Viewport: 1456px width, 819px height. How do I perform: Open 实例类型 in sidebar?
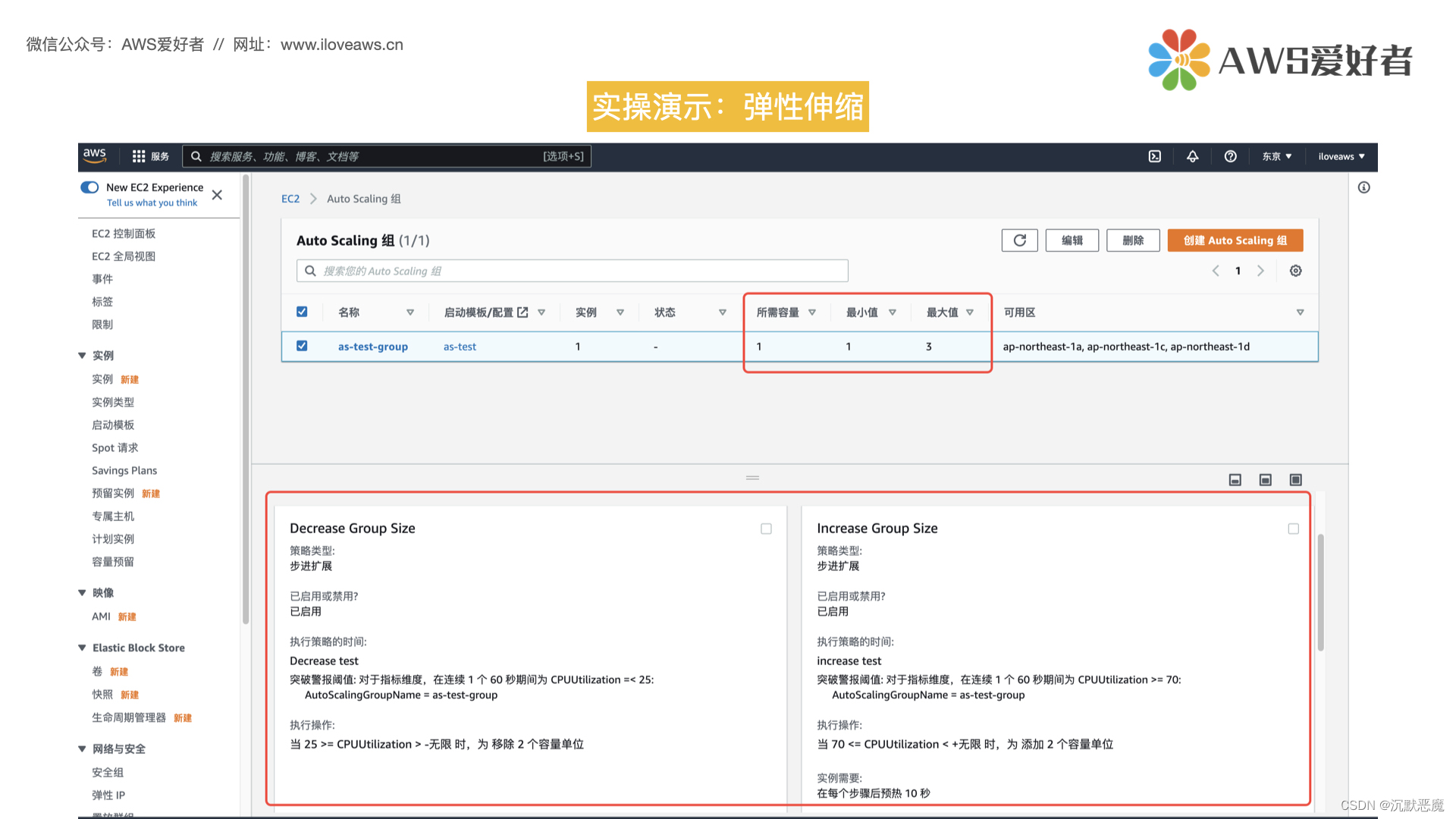pyautogui.click(x=113, y=403)
